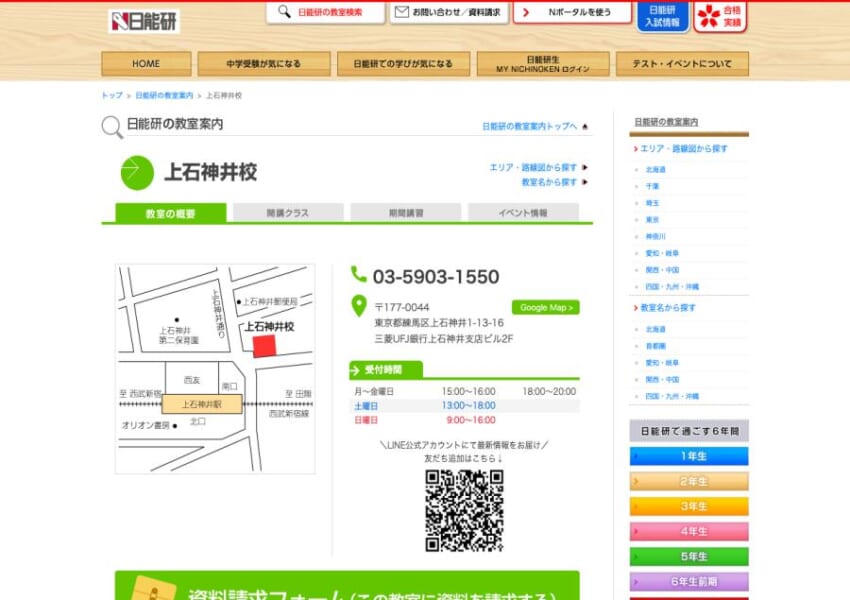The image size is (850, 600).
Task: Open MY NICHINOKEN ログイン menu item
Action: [543, 64]
